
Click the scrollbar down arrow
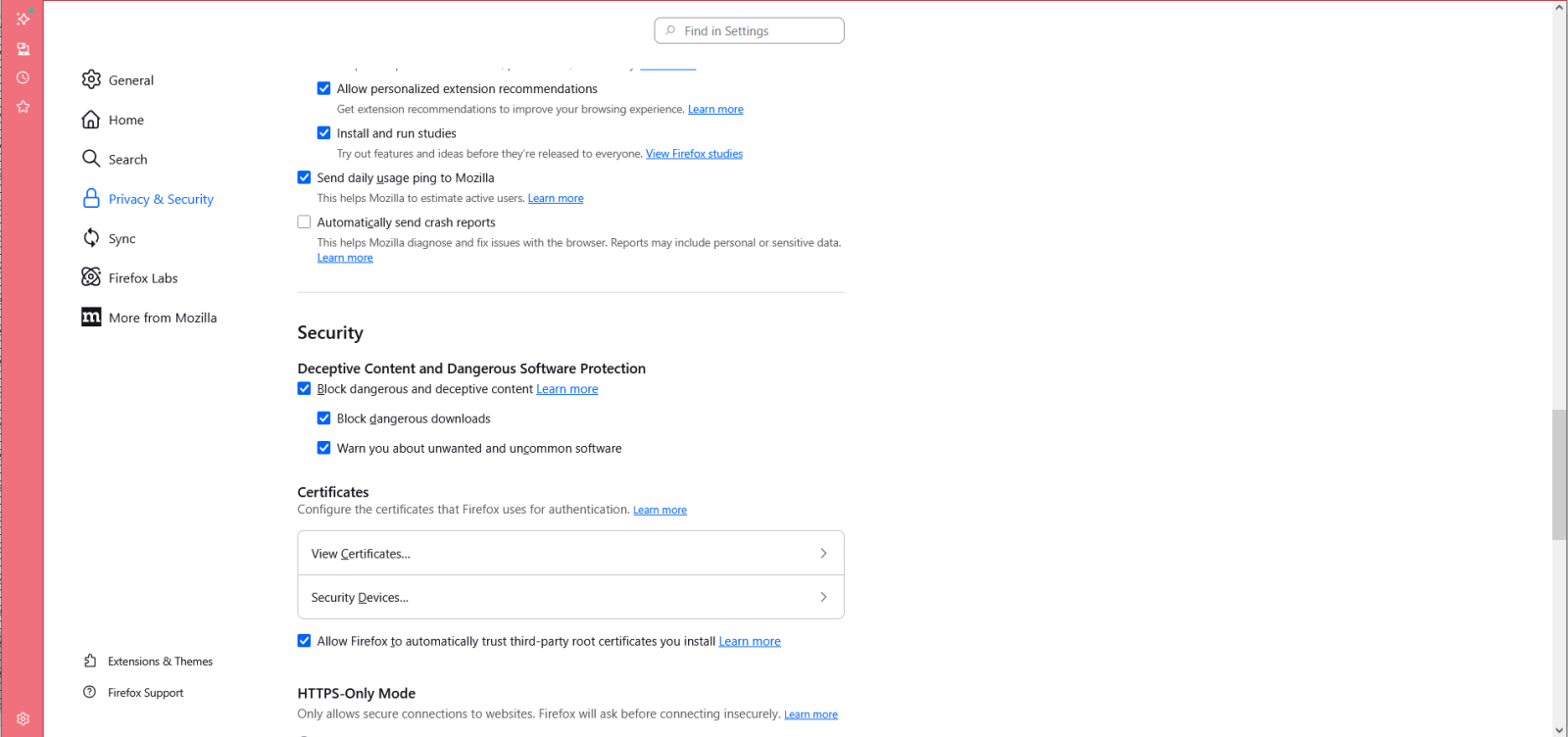pyautogui.click(x=1559, y=729)
